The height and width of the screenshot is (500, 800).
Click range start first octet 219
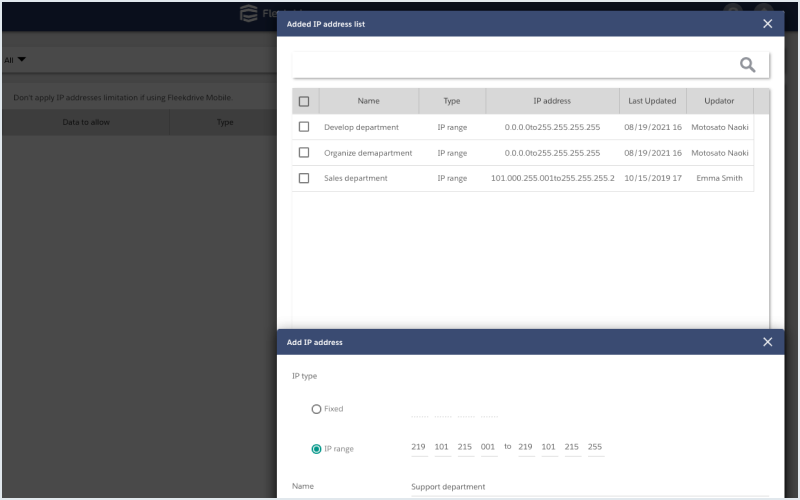419,447
